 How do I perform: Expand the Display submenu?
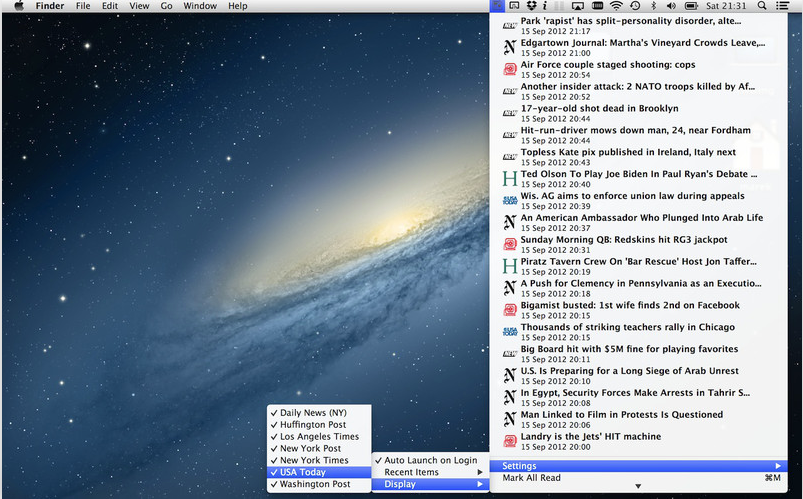pos(430,484)
